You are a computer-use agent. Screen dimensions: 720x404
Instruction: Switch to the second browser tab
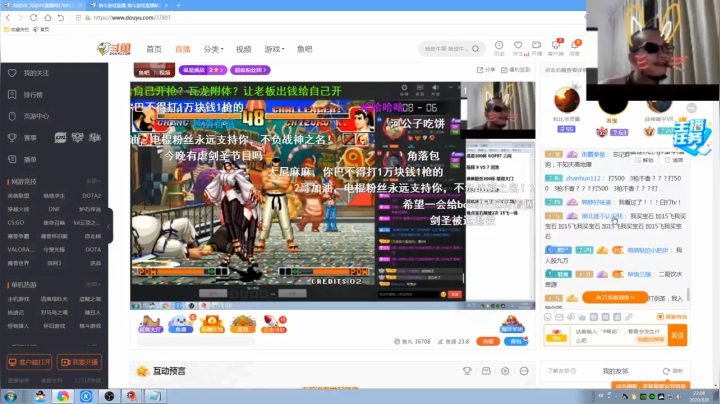click(x=128, y=5)
